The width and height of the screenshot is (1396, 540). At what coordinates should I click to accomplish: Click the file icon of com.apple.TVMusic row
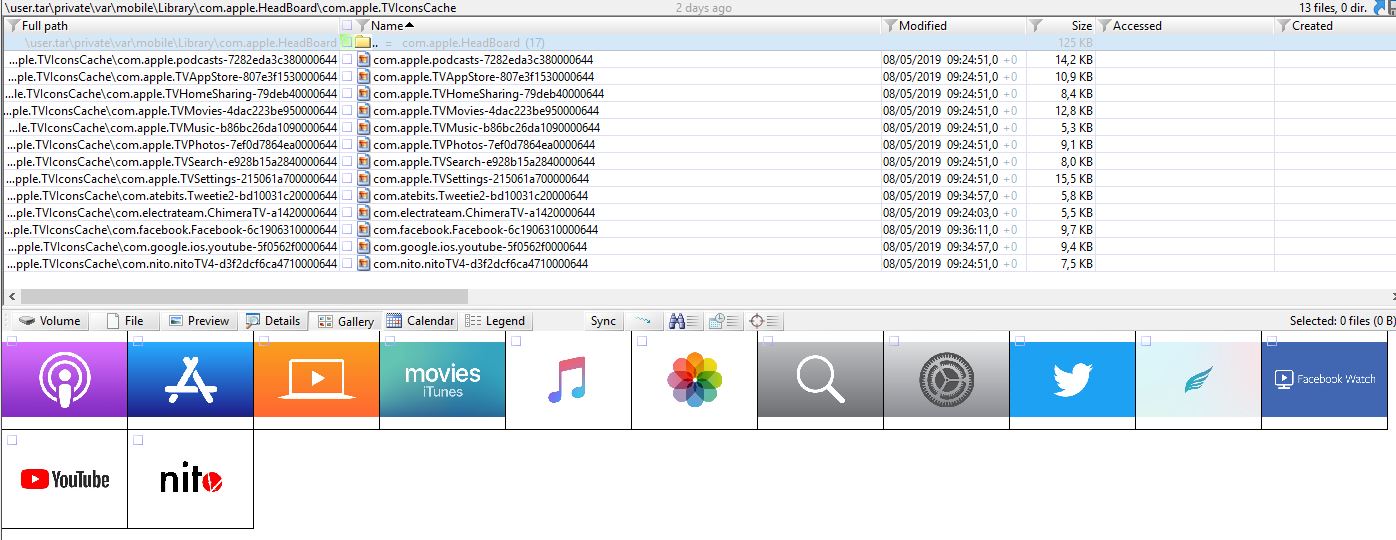coord(364,128)
